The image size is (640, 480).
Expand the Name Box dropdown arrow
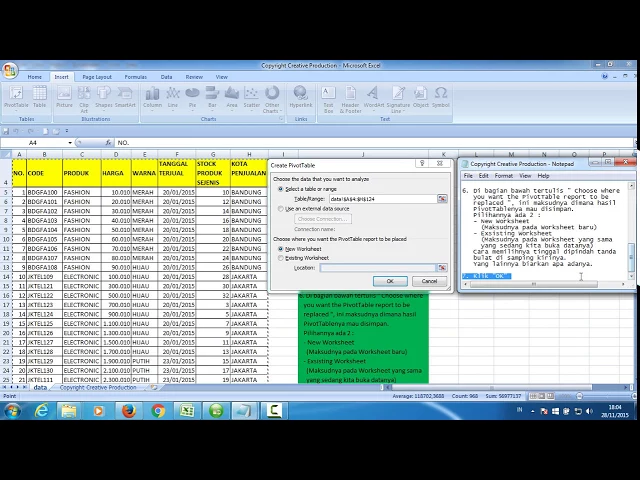(x=70, y=143)
